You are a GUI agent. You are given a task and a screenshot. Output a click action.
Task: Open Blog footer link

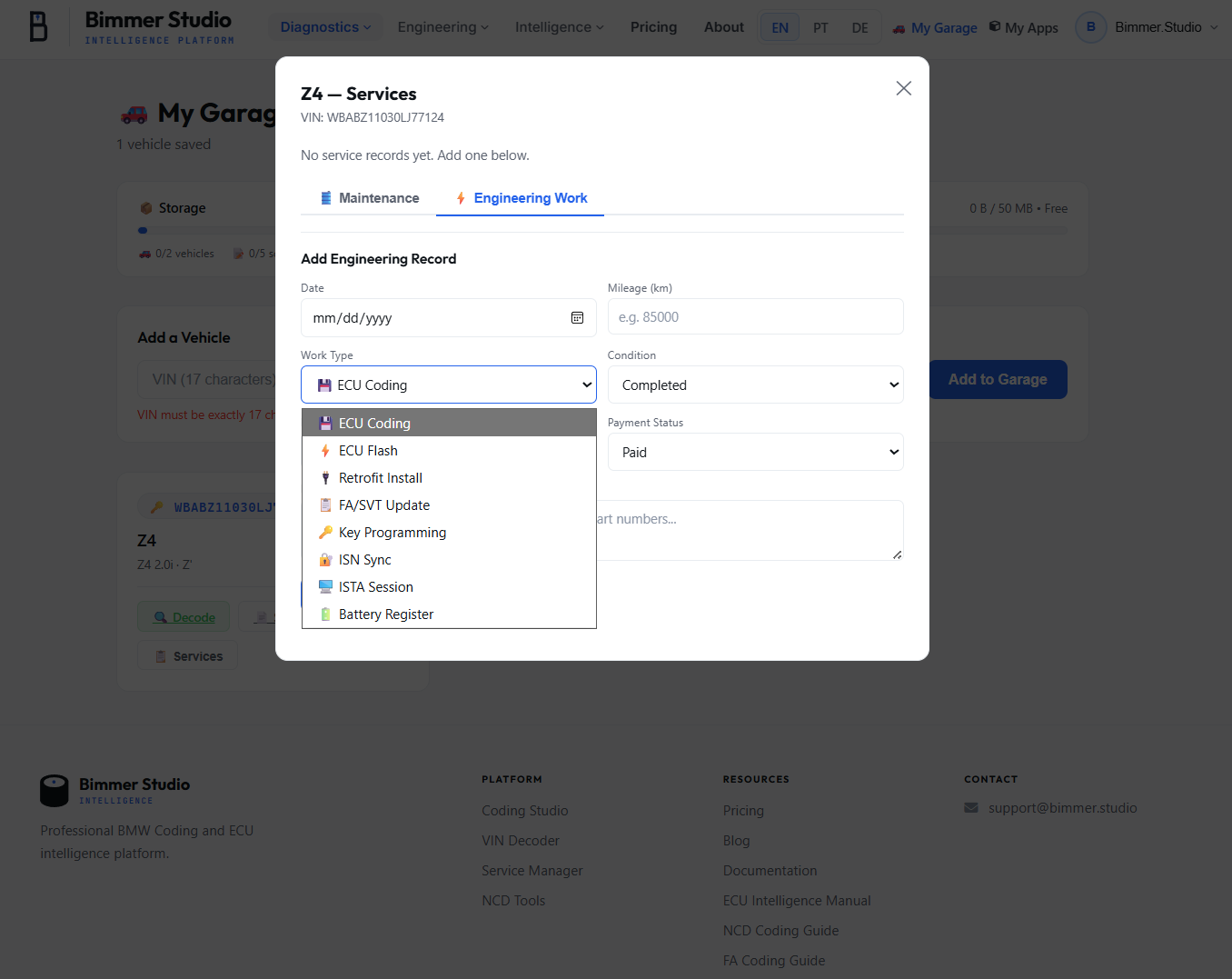tap(737, 841)
